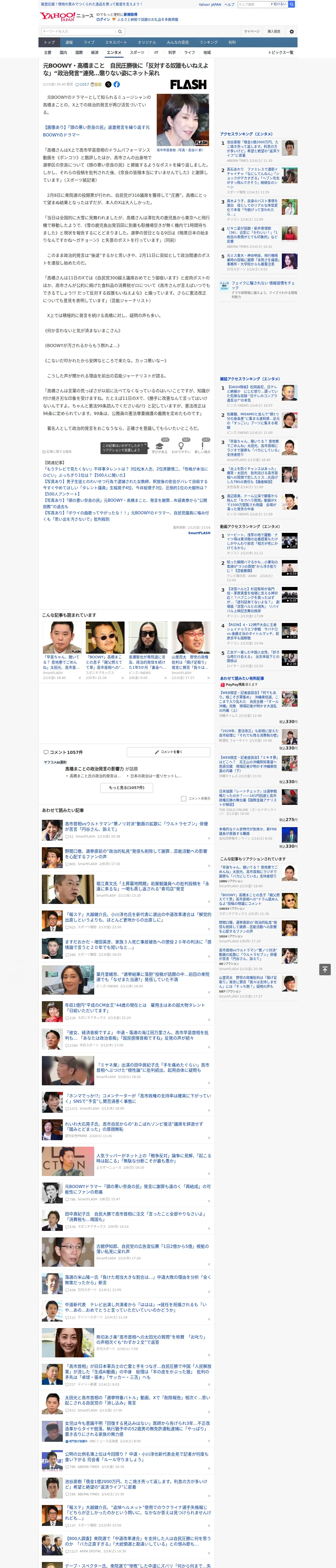
Task: Click the search magnifier beside the keyword box
Action: click(120, 32)
